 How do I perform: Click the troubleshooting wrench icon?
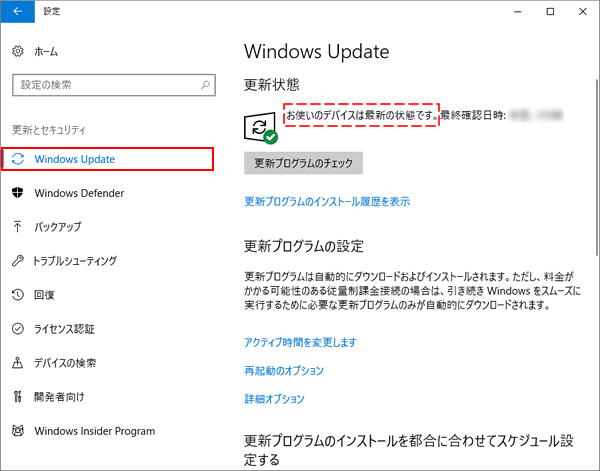18,261
